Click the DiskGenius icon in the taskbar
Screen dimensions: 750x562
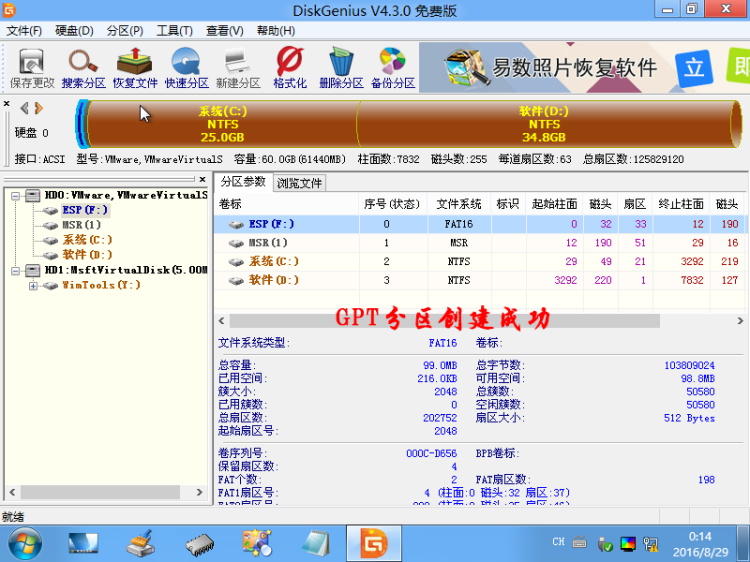point(374,543)
